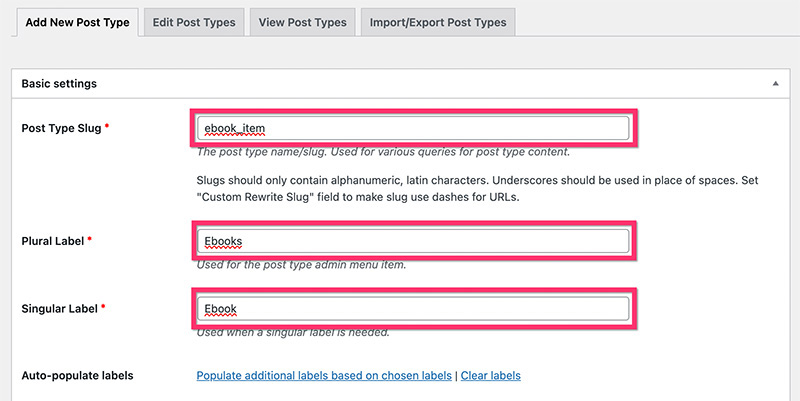Focus the Post Type Slug input field
The width and height of the screenshot is (800, 401).
pos(413,128)
